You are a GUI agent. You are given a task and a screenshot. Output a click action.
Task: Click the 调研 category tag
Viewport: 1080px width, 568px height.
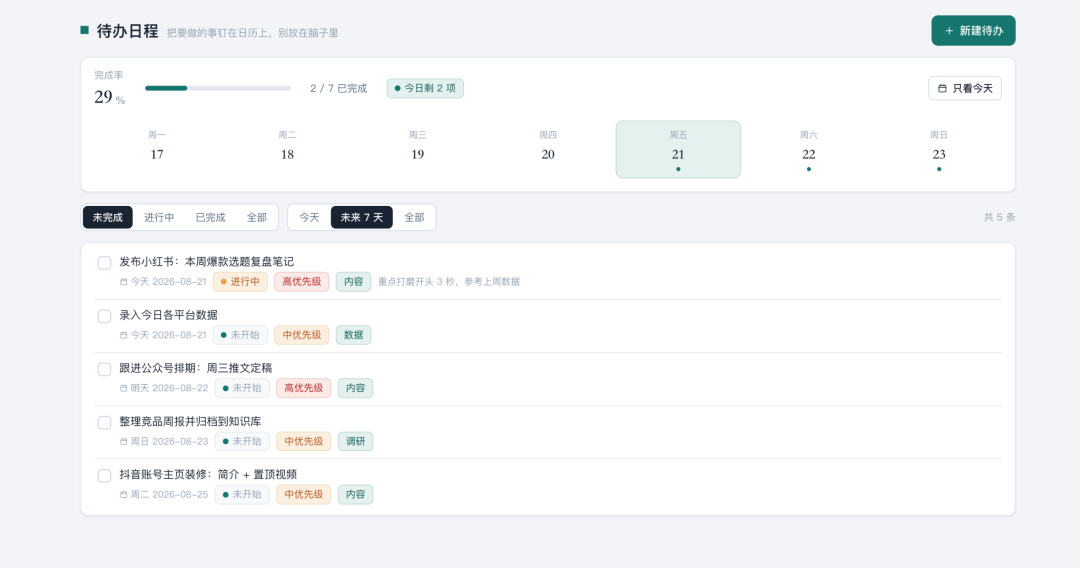pos(355,441)
